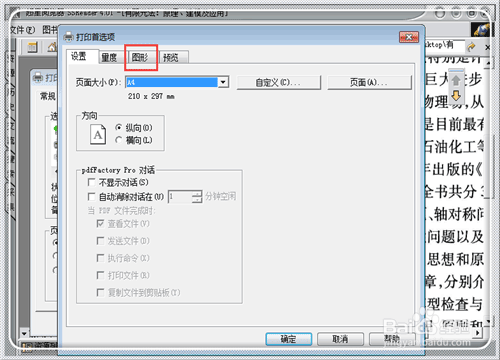Screen dimensions: 500x360
Task: Click the scroll-down arrow at the left panel bottom
Action: click(24, 333)
